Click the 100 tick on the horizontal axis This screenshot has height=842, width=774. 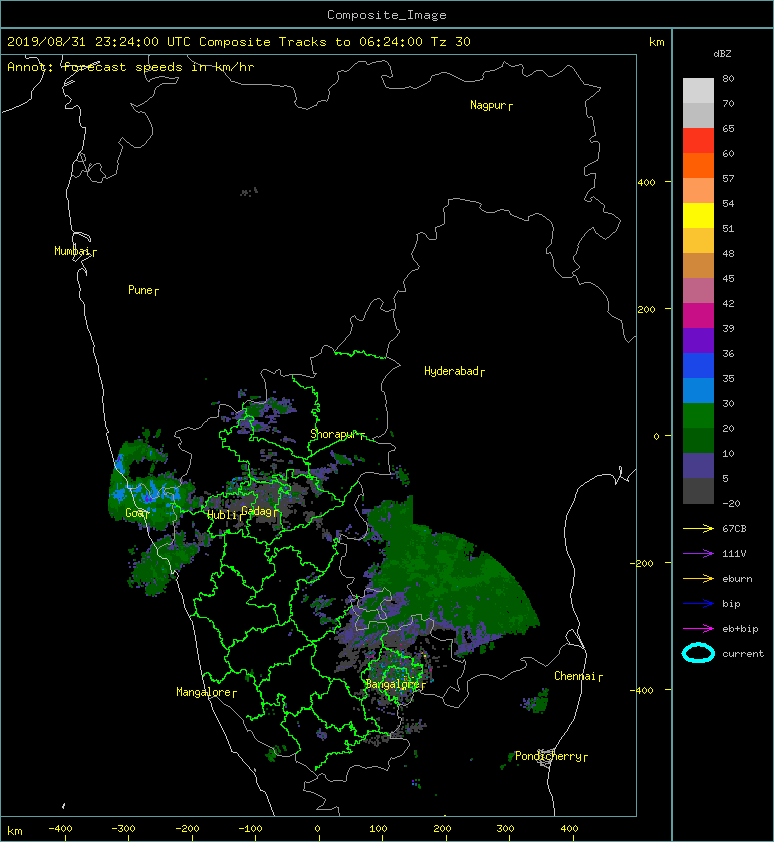tap(379, 829)
